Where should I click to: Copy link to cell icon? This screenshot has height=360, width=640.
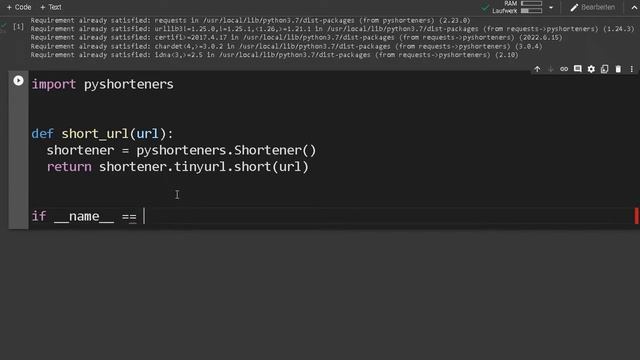564,69
